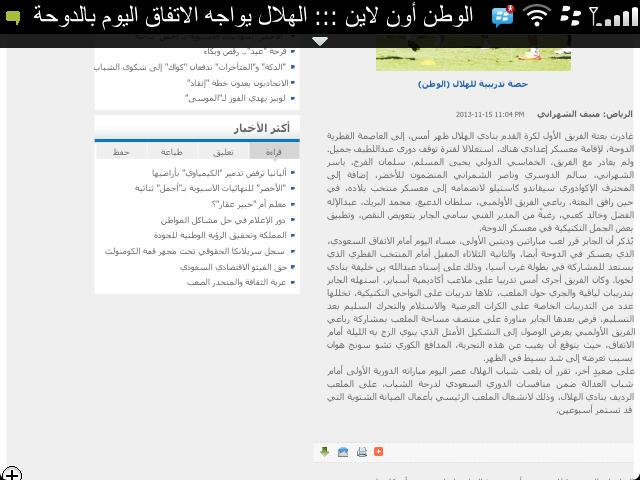Open link معلم أم "خبير عقار"؟
The width and height of the screenshot is (640, 480).
(x=249, y=204)
